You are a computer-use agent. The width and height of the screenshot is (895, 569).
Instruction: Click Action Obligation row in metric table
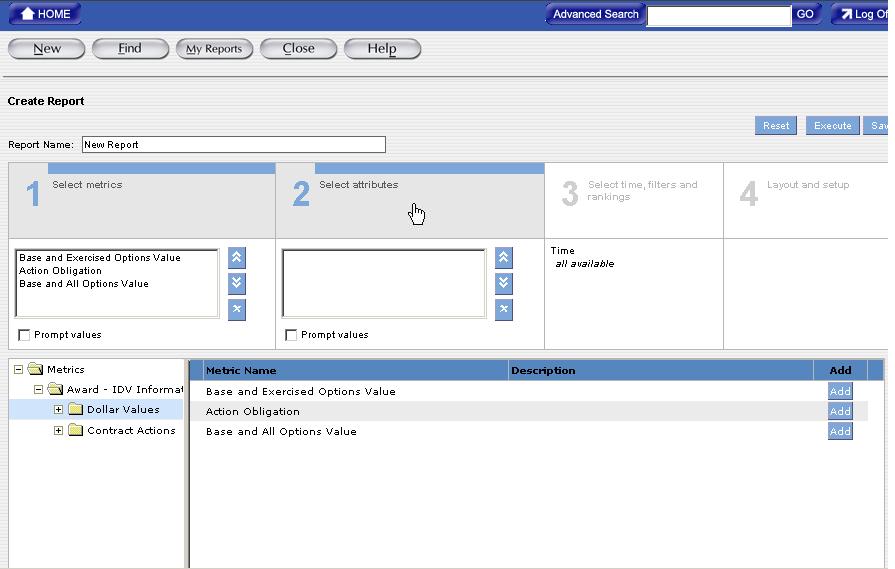coord(528,411)
